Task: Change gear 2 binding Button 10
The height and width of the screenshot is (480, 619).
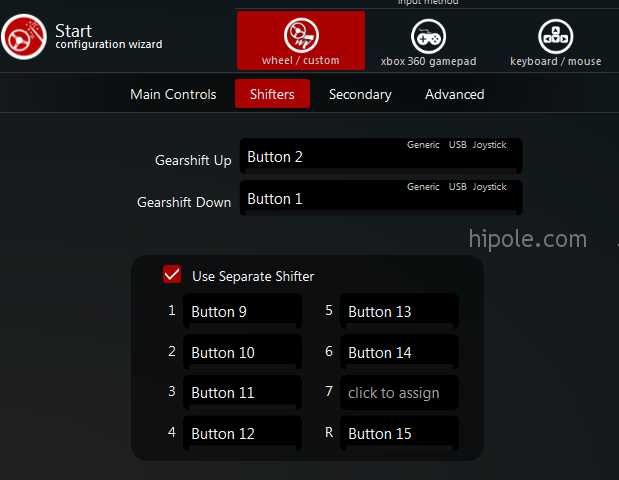Action: (x=242, y=352)
